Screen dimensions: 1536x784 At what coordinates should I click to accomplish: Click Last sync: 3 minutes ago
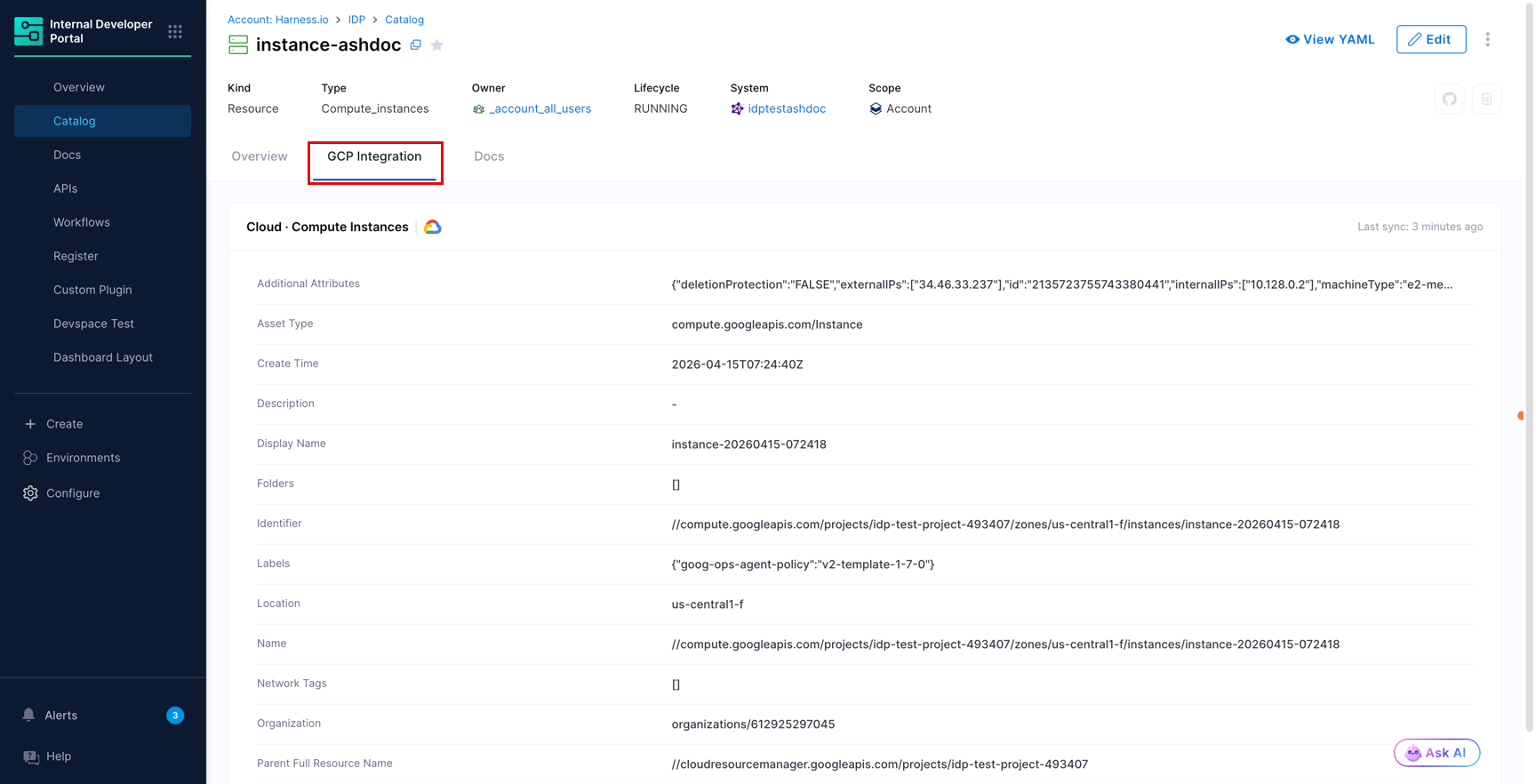(x=1420, y=227)
